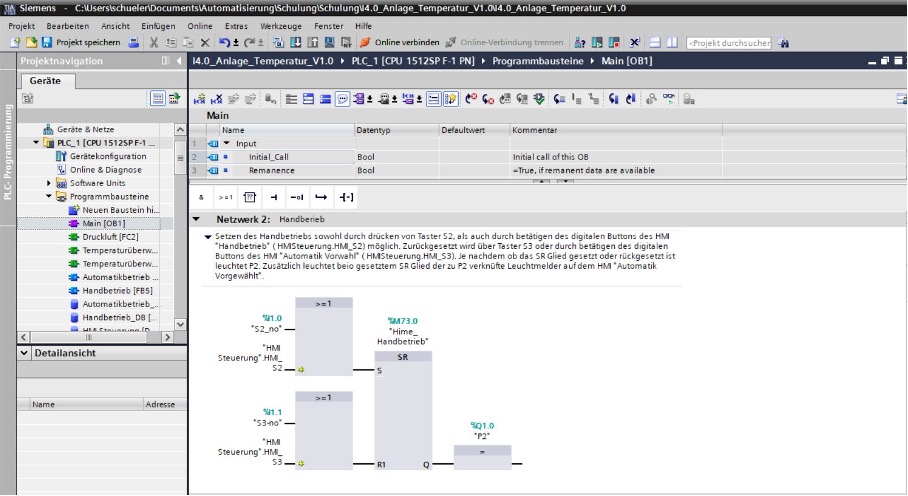Open Geräte & Netze in project tree
This screenshot has width=908, height=496.
(x=84, y=130)
